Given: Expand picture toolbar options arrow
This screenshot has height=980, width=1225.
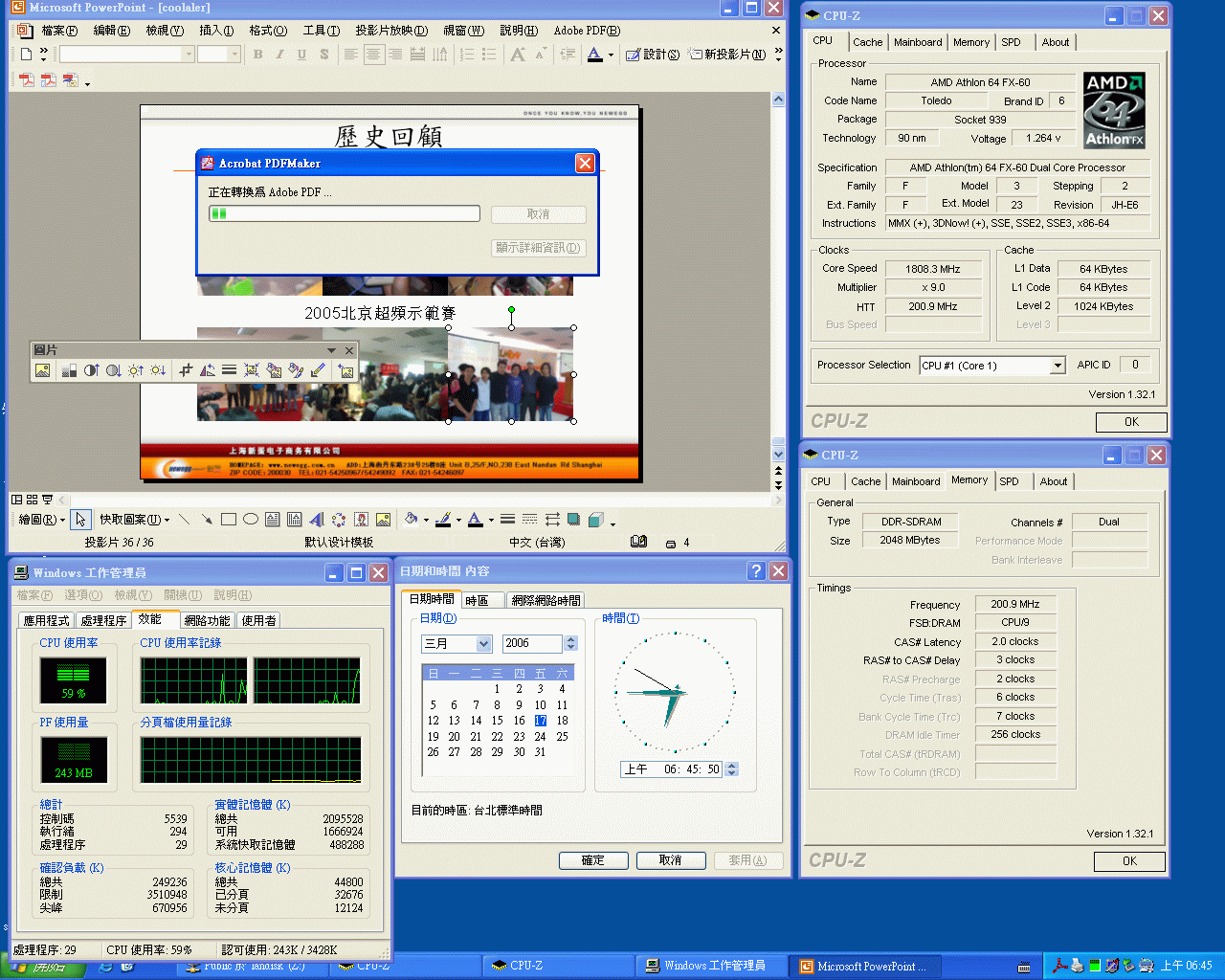Looking at the screenshot, I should pyautogui.click(x=331, y=350).
